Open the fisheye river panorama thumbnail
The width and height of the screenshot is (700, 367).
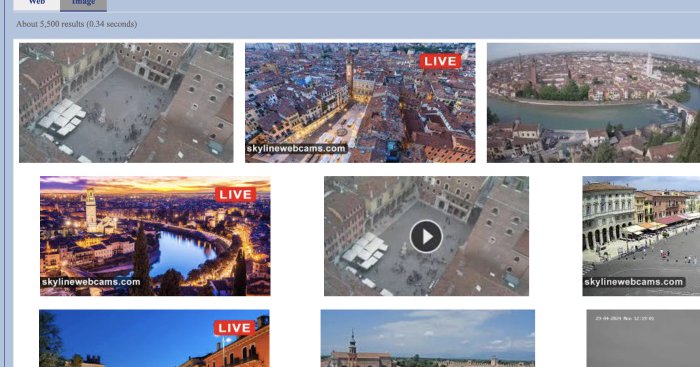click(593, 103)
